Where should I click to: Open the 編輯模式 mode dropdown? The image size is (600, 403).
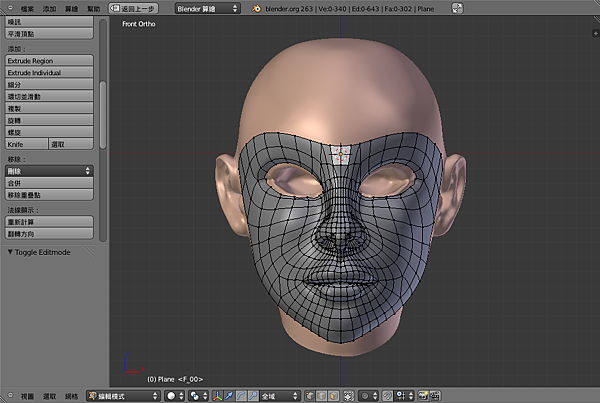123,396
